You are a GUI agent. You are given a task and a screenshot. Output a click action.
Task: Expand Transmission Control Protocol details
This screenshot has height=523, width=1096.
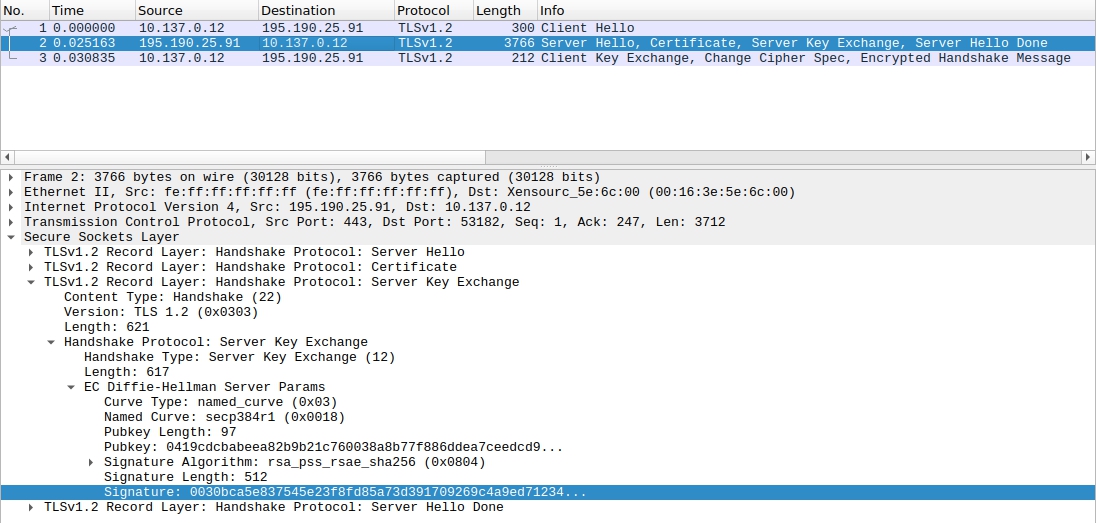(x=10, y=222)
